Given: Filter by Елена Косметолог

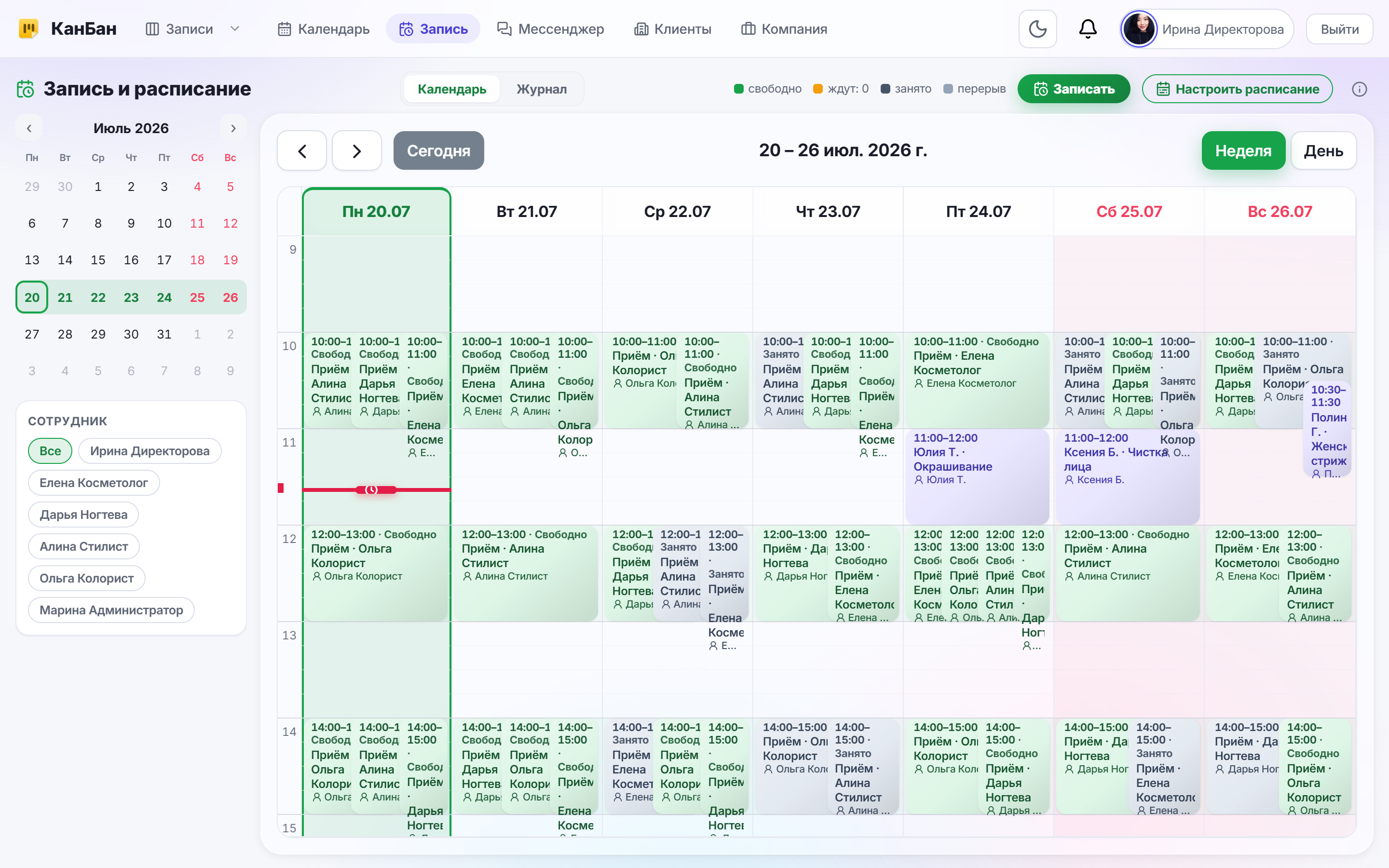Looking at the screenshot, I should pos(94,483).
